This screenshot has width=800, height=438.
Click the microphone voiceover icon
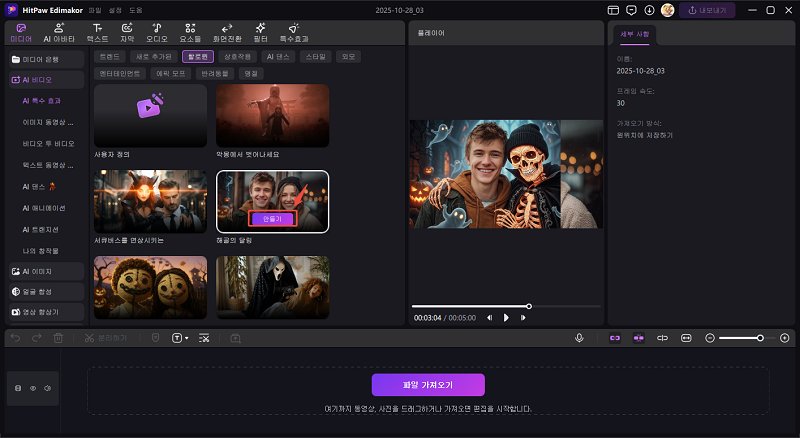579,338
